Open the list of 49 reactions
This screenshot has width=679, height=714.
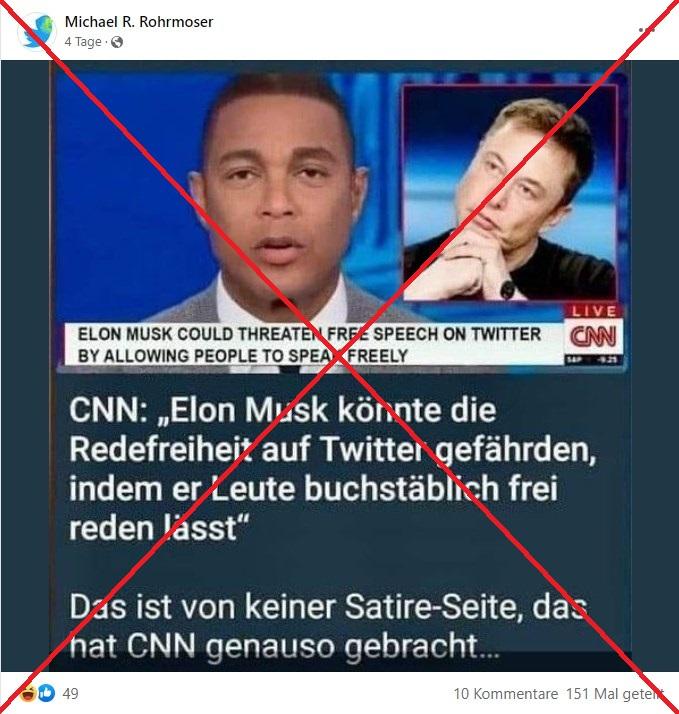point(70,694)
